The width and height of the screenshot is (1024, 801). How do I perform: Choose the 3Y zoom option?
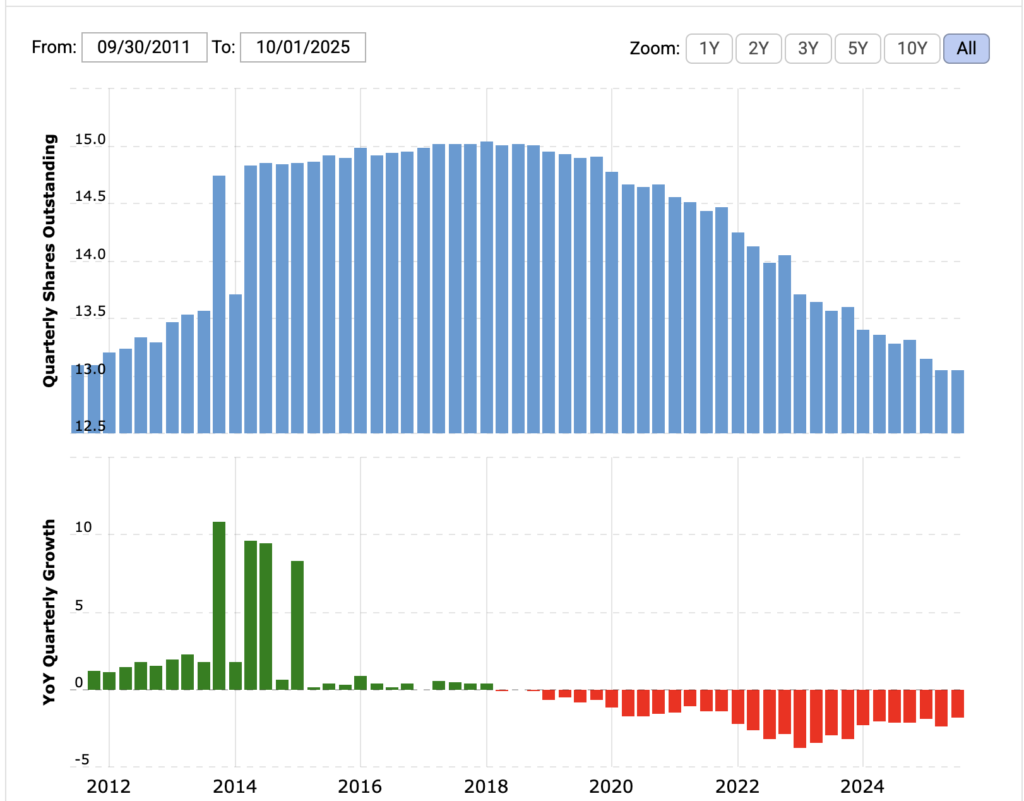pos(809,48)
